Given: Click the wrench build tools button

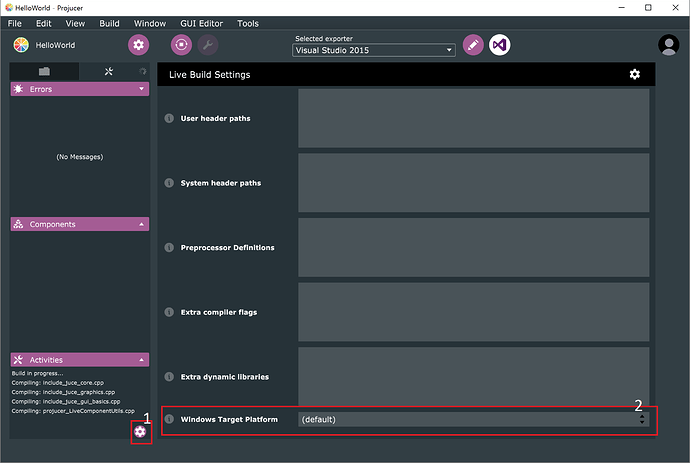Looking at the screenshot, I should (208, 45).
